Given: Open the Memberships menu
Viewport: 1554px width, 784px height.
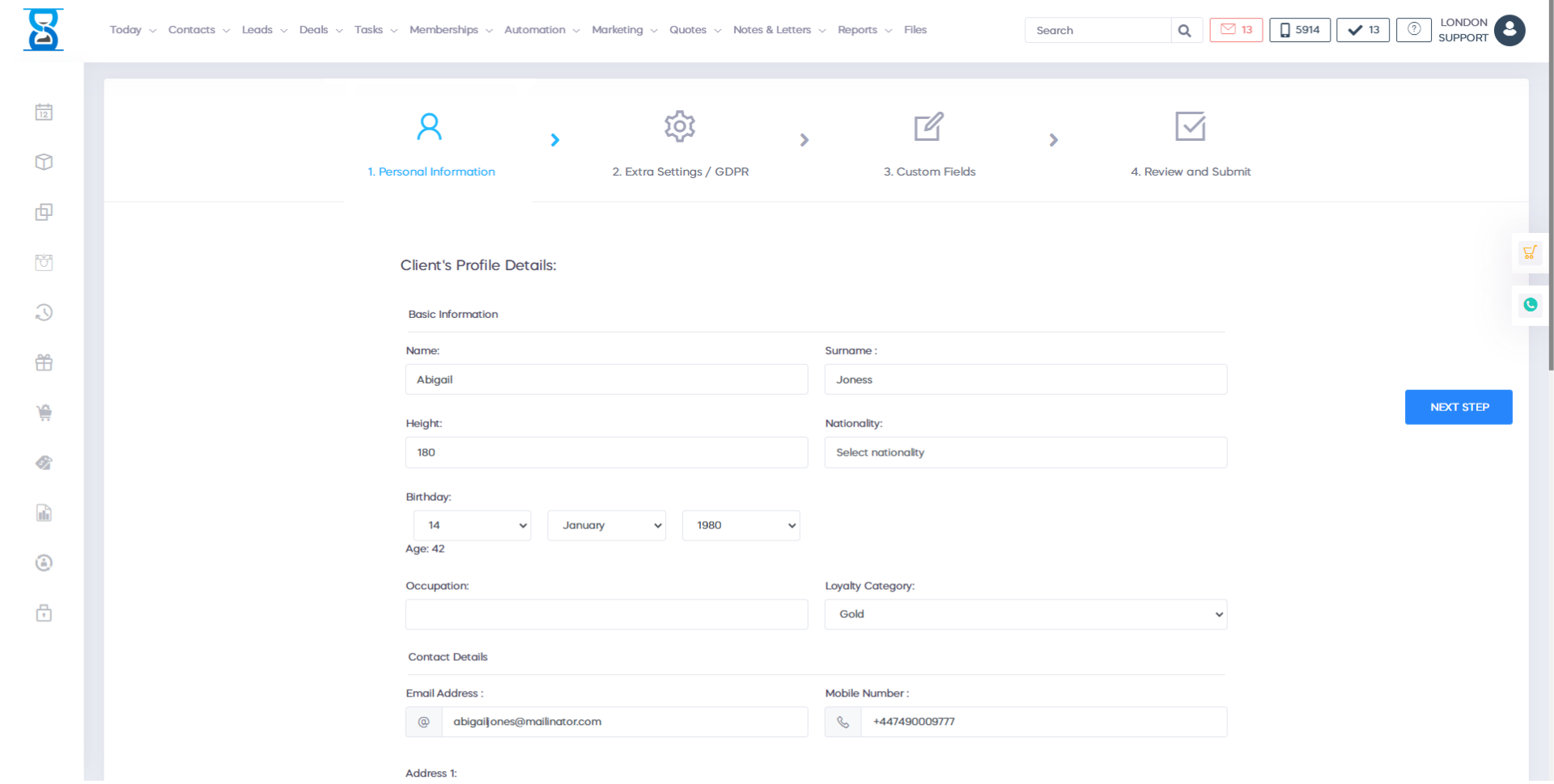Looking at the screenshot, I should click(x=450, y=30).
